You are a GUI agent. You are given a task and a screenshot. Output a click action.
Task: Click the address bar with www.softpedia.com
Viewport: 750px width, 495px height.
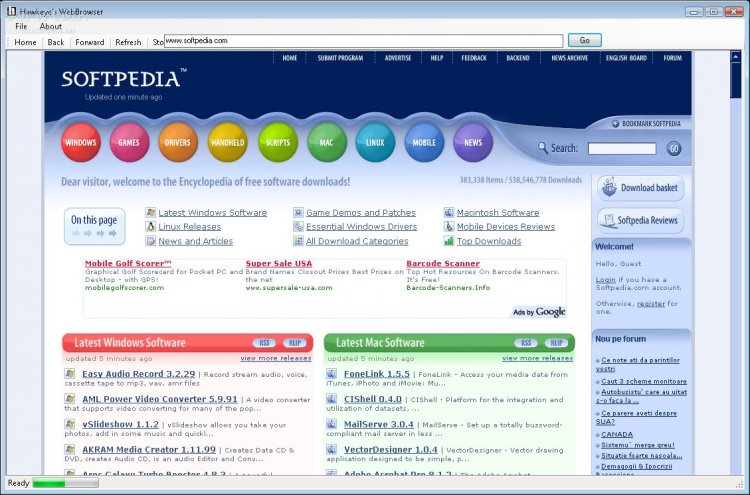pos(364,41)
